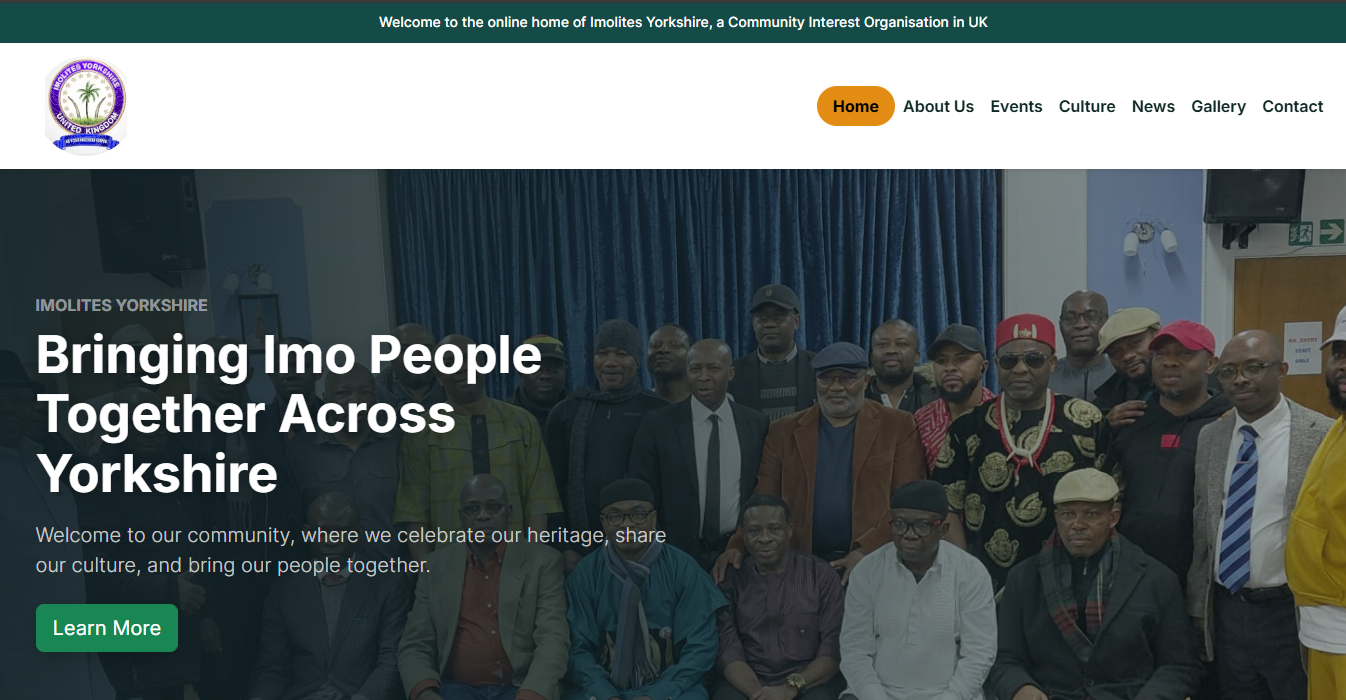The image size is (1346, 700).
Task: Click the Bringing Imo People Together headline
Action: tap(289, 414)
